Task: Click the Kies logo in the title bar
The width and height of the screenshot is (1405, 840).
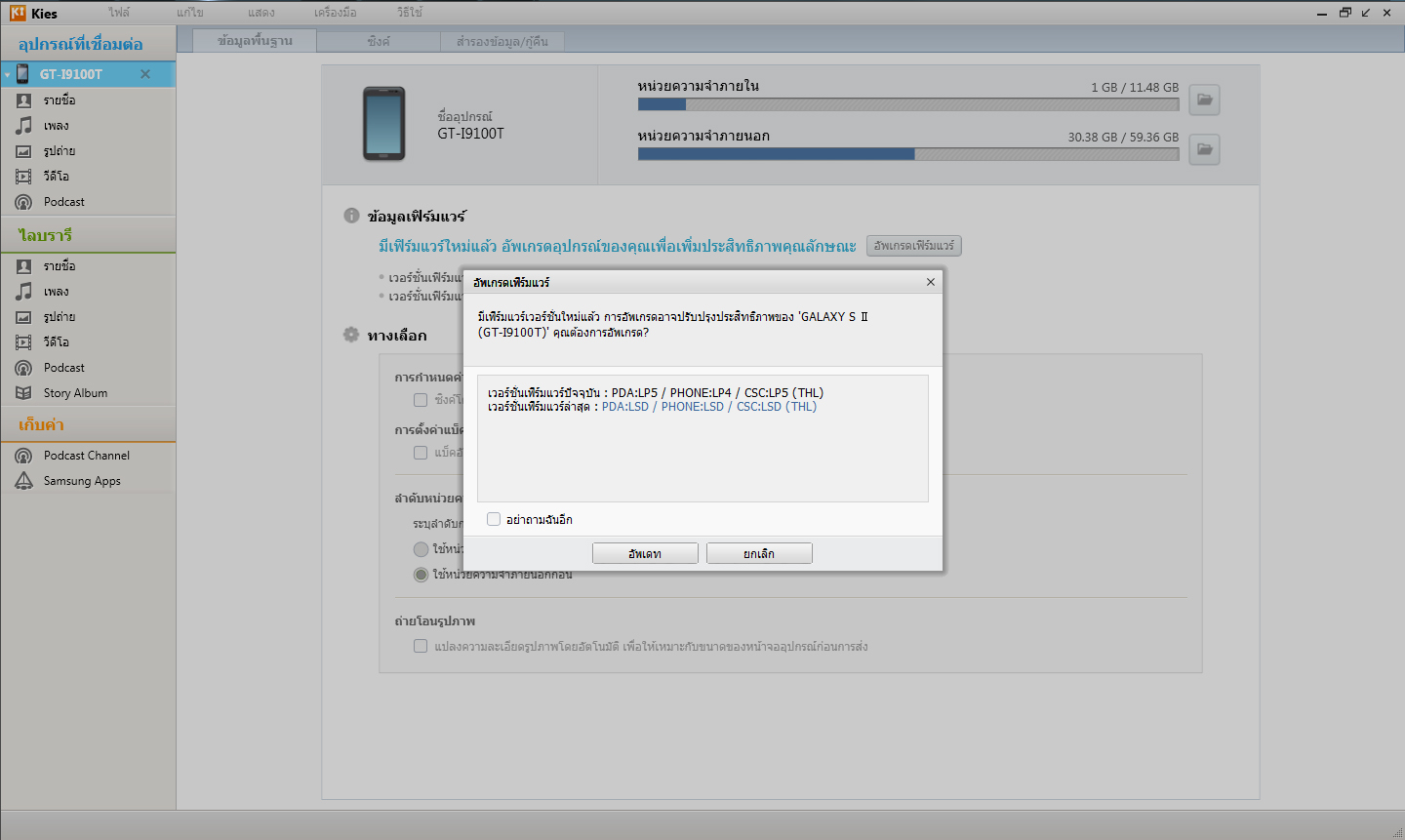Action: (x=18, y=13)
